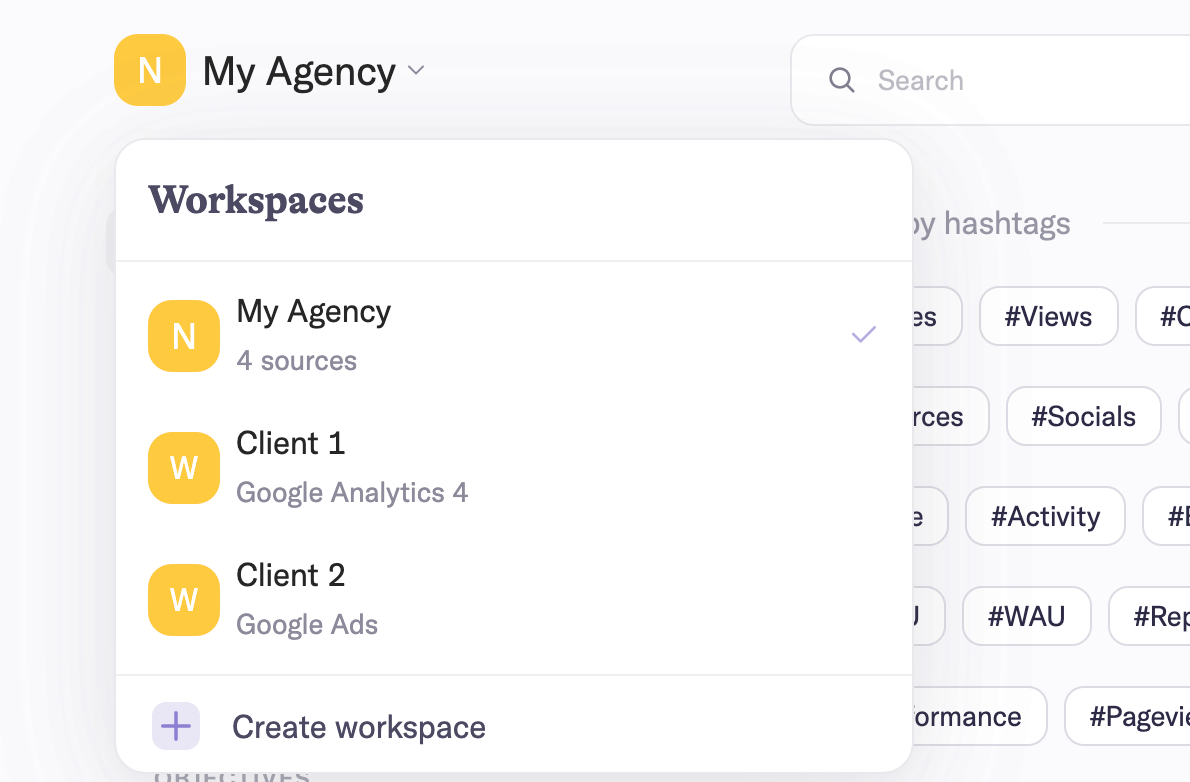
Task: Select the #Activity hashtag
Action: coord(1045,516)
